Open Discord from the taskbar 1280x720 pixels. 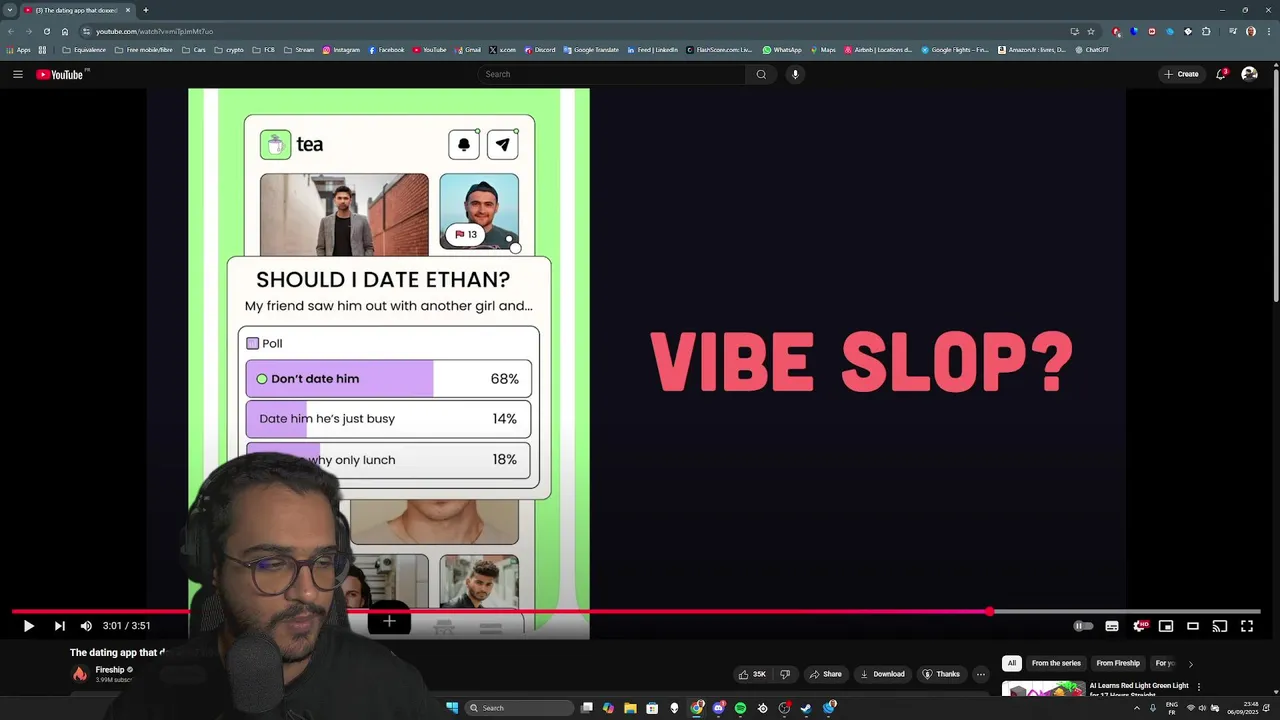tap(718, 708)
